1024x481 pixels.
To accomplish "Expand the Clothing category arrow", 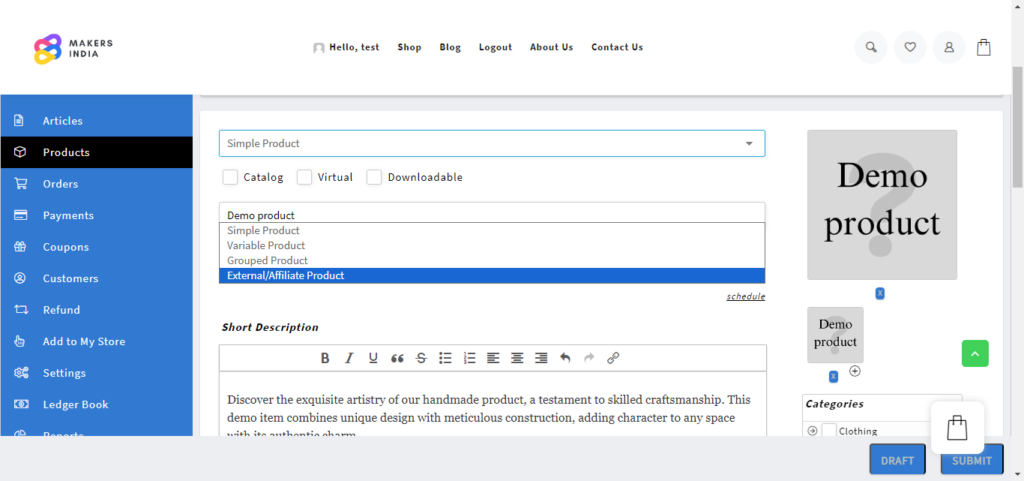I will (x=812, y=431).
